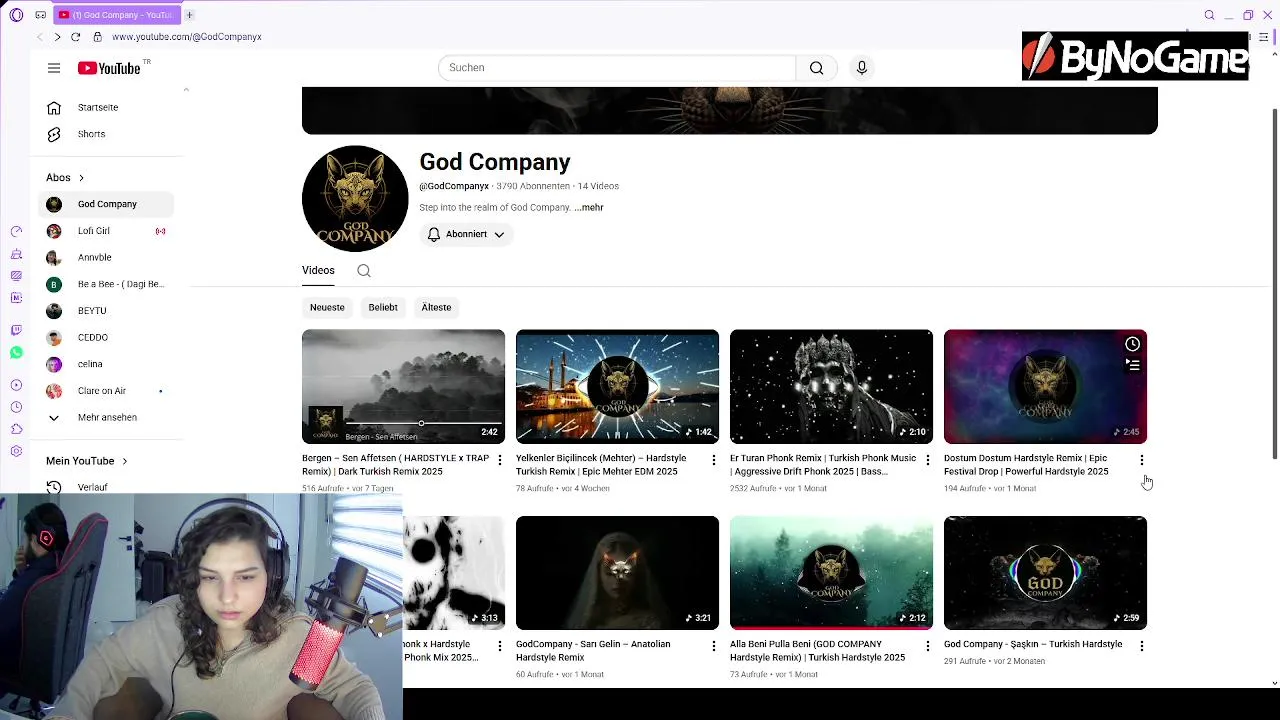Click the Startseite home item
Image resolution: width=1280 pixels, height=720 pixels.
click(107, 107)
